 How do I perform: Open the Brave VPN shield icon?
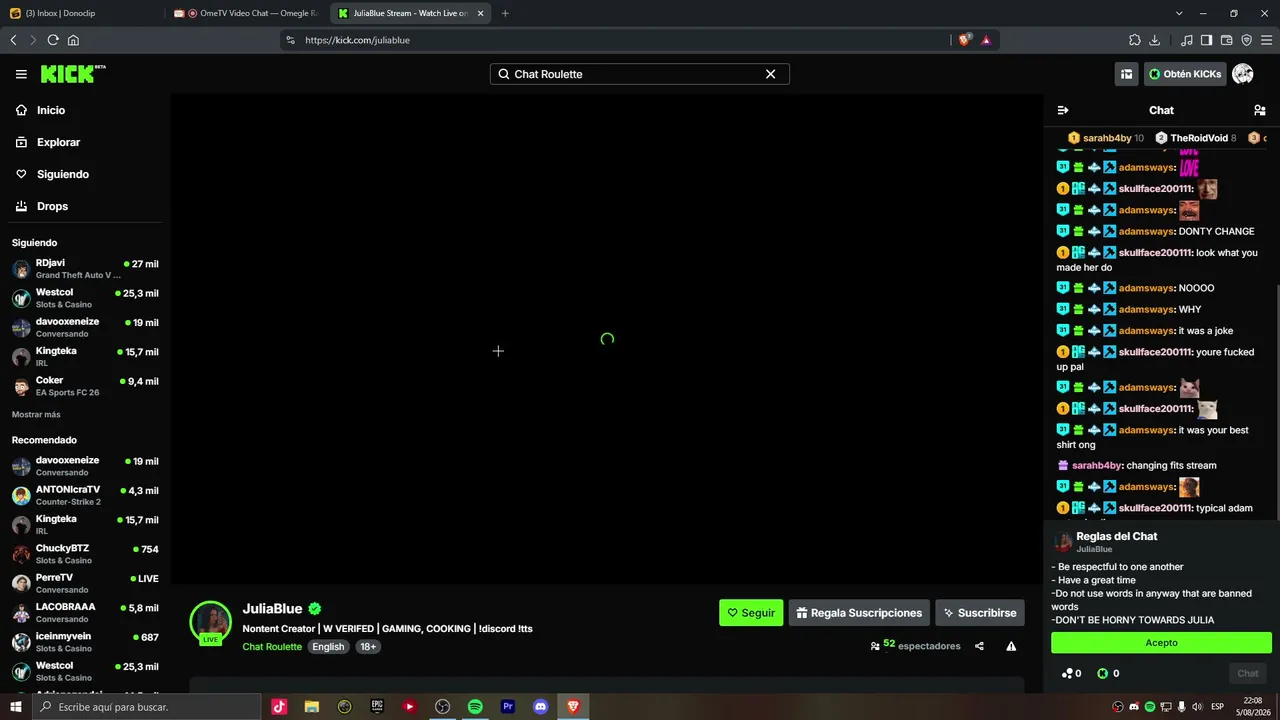tap(1247, 40)
